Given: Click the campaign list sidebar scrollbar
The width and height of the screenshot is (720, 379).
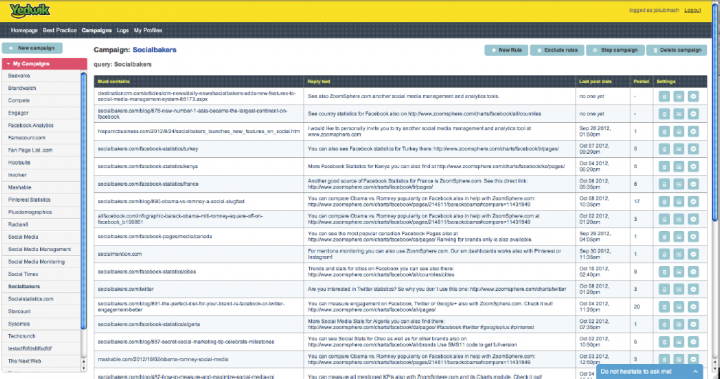Looking at the screenshot, I should click(84, 200).
